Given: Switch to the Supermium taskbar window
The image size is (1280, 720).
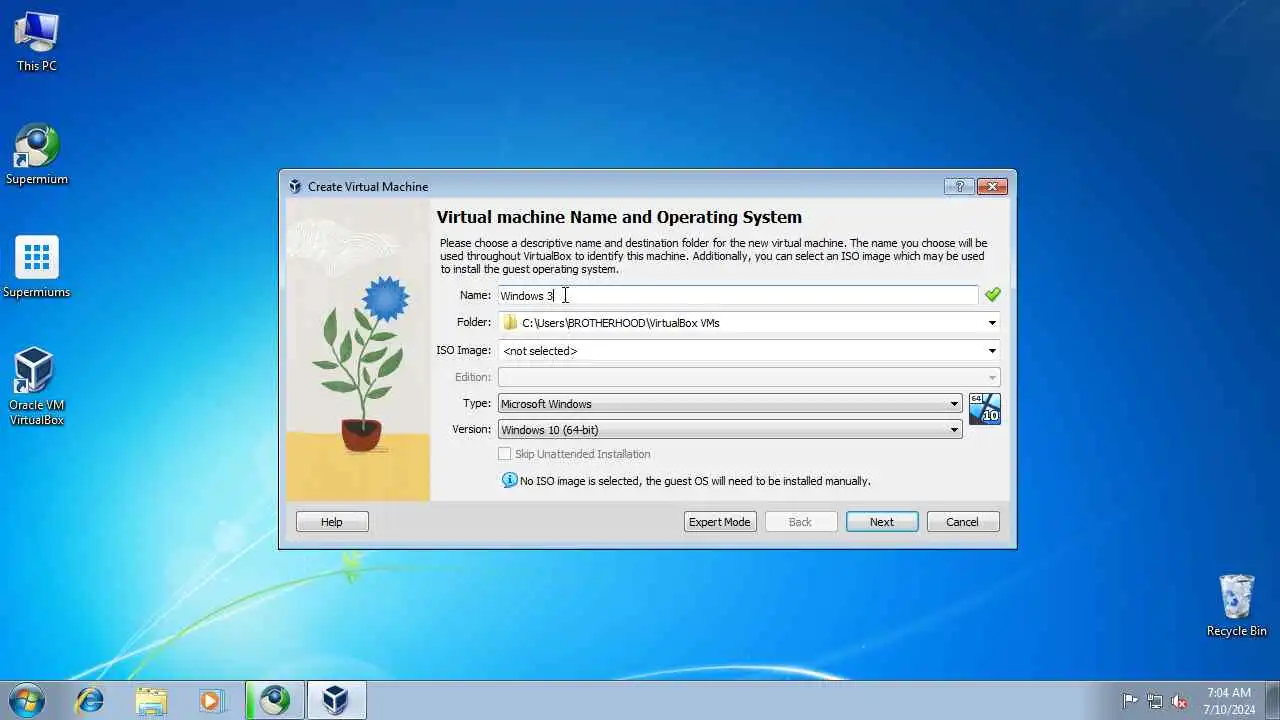Looking at the screenshot, I should (x=275, y=700).
